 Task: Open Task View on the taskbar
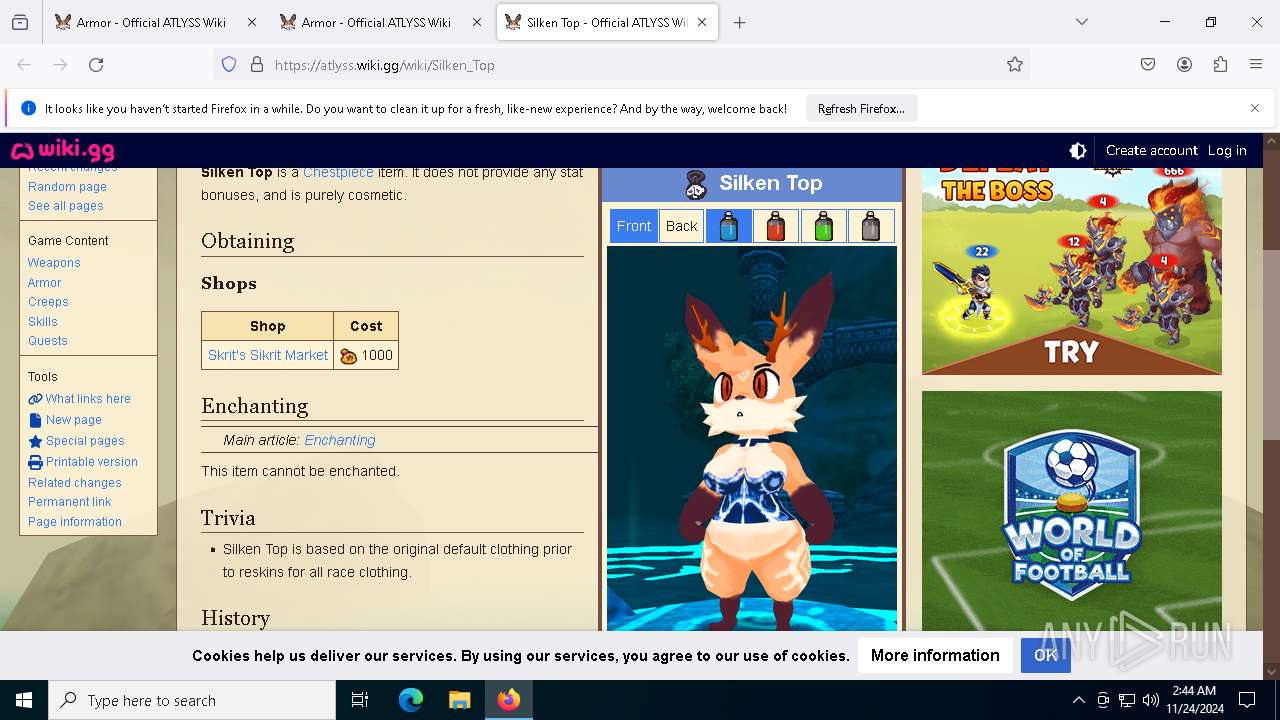(360, 700)
